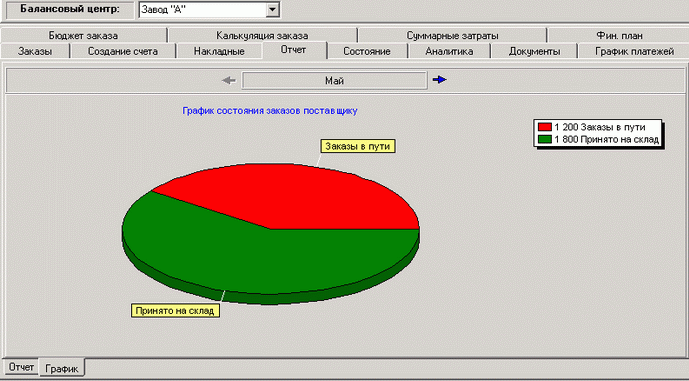Viewport: 689px width, 381px height.
Task: Open the Балансовый центр dropdown arrow
Action: coord(272,9)
